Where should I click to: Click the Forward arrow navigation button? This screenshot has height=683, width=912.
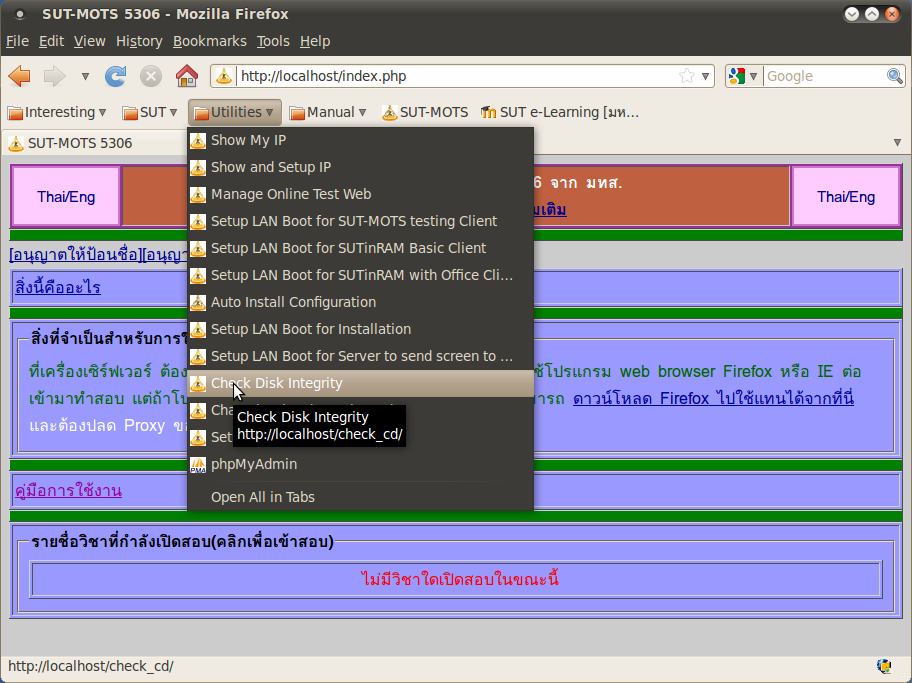tap(55, 76)
